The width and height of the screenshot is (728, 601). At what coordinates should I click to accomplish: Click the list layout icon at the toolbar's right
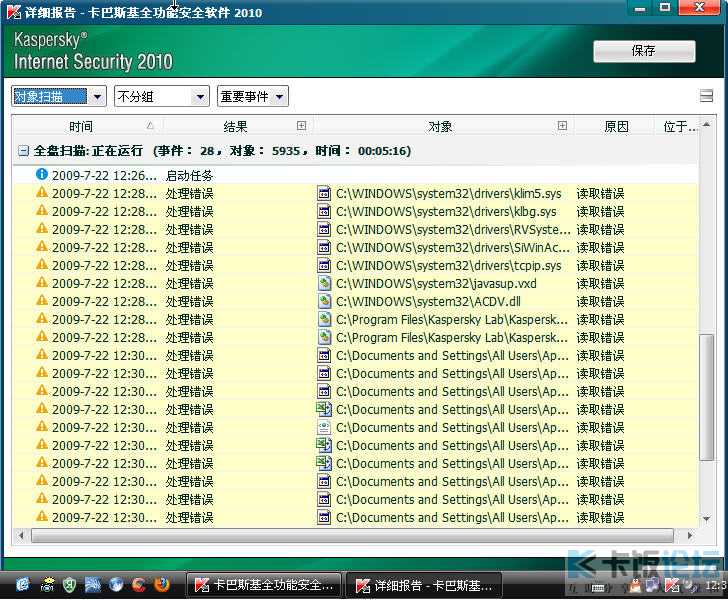click(x=706, y=96)
